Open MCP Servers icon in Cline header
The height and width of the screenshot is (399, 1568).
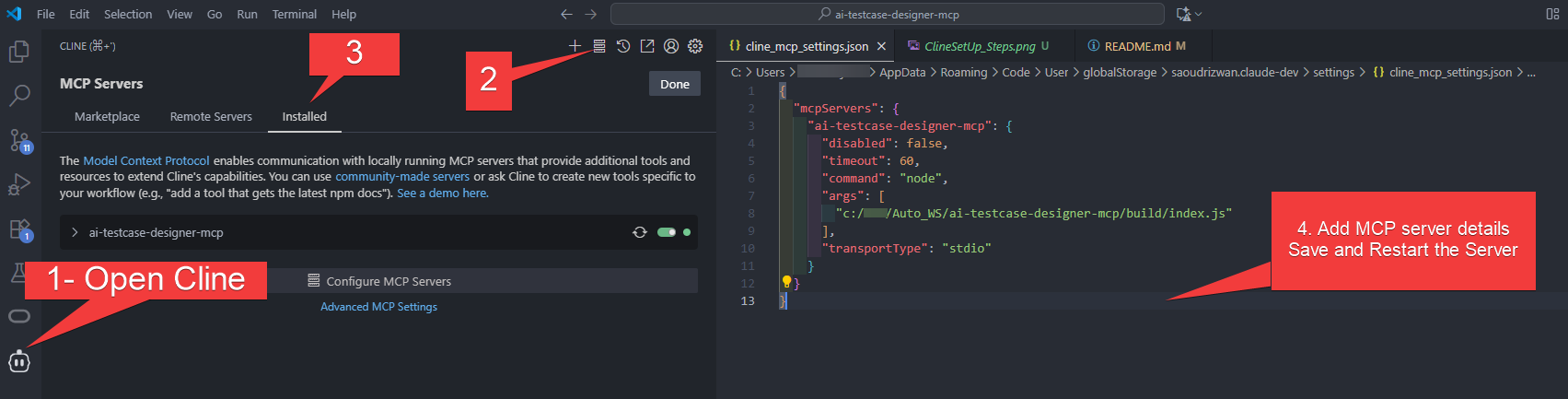click(x=599, y=46)
